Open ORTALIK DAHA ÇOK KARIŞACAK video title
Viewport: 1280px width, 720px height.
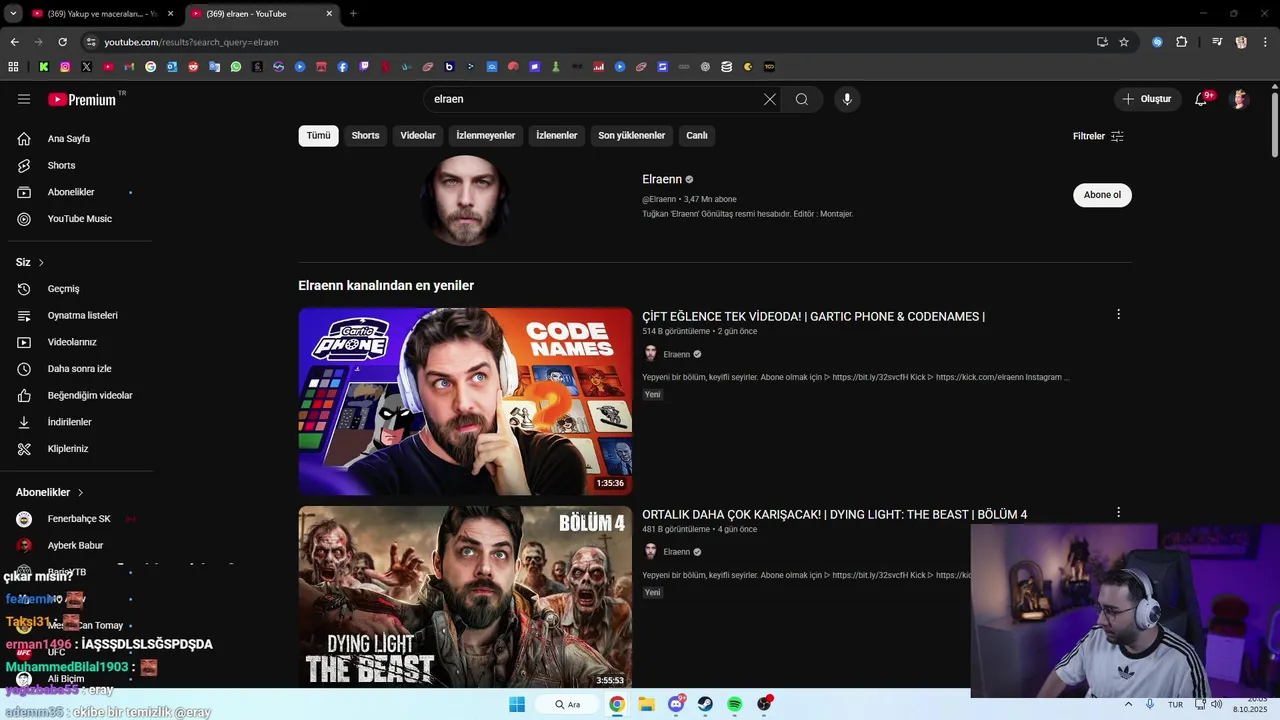[x=834, y=515]
